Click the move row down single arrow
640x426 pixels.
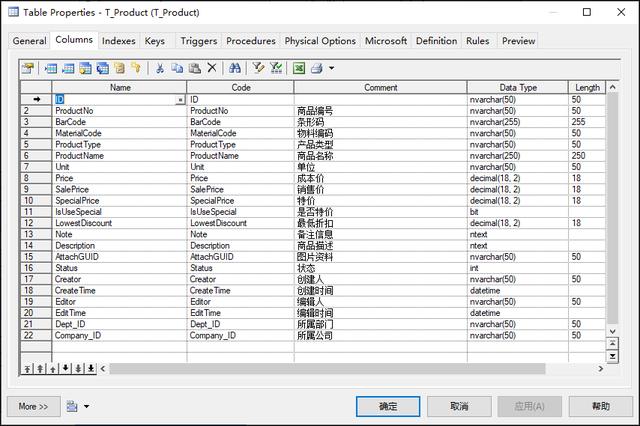[65, 368]
